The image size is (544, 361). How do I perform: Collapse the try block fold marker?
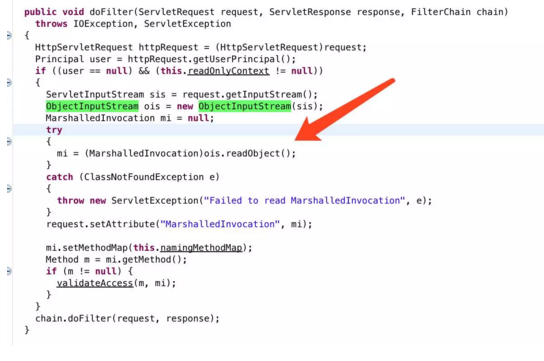(x=9, y=141)
